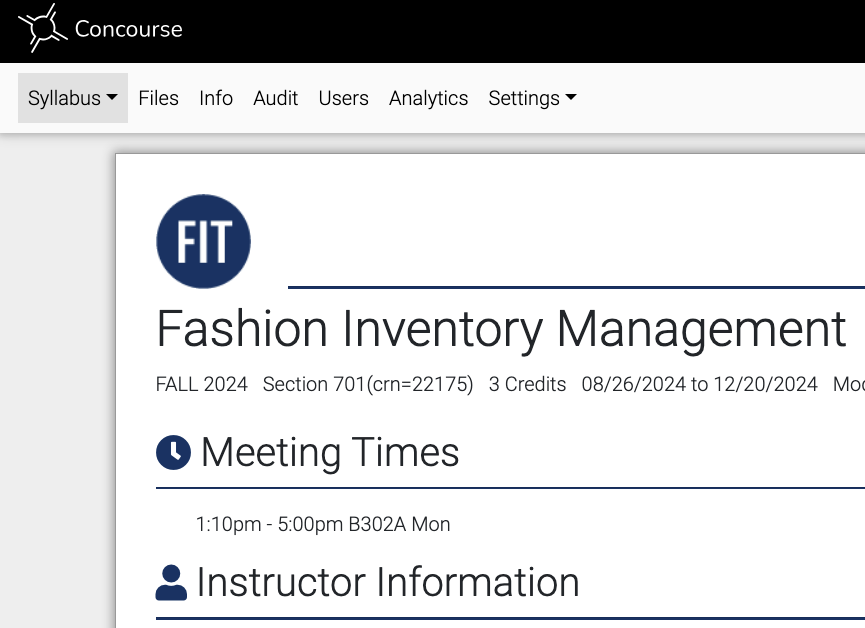Open the Files tab
The image size is (865, 628).
click(158, 98)
